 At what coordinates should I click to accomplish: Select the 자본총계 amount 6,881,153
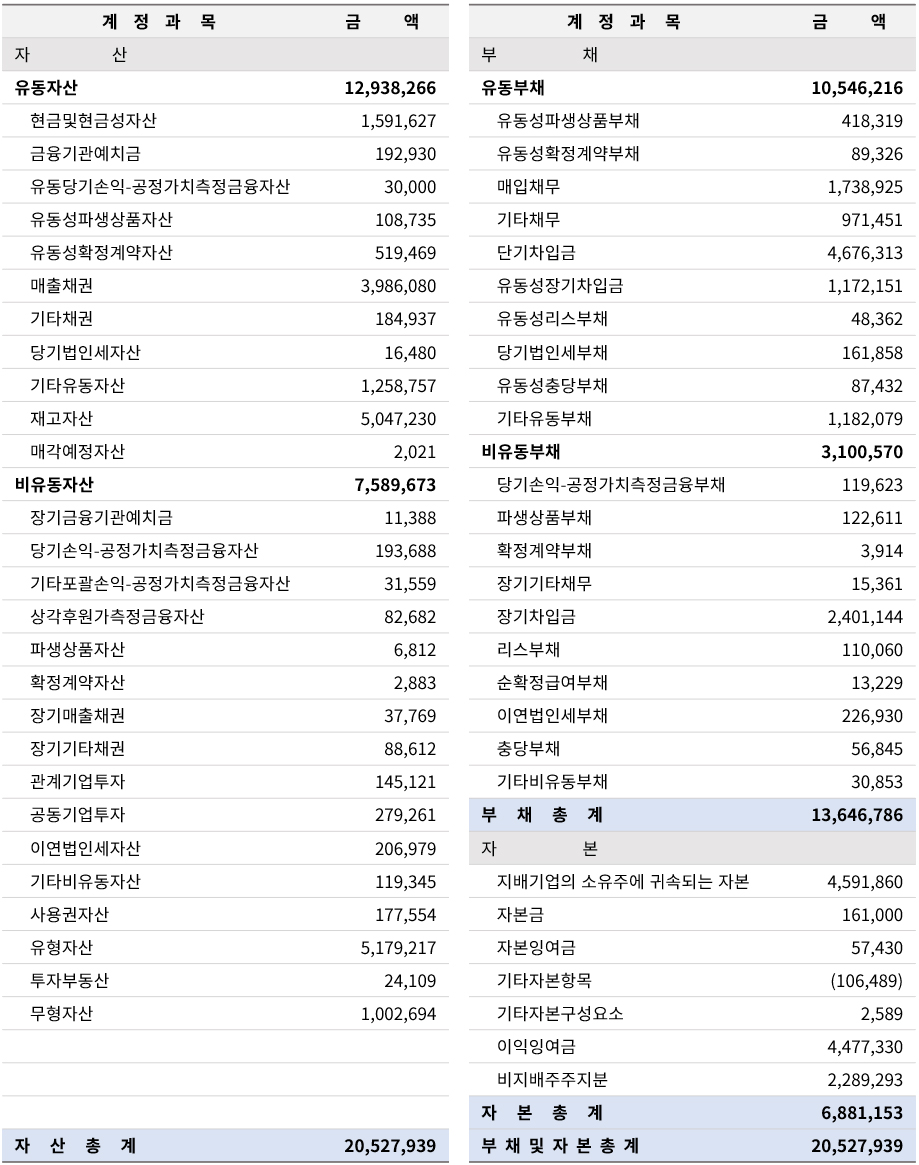[862, 1113]
